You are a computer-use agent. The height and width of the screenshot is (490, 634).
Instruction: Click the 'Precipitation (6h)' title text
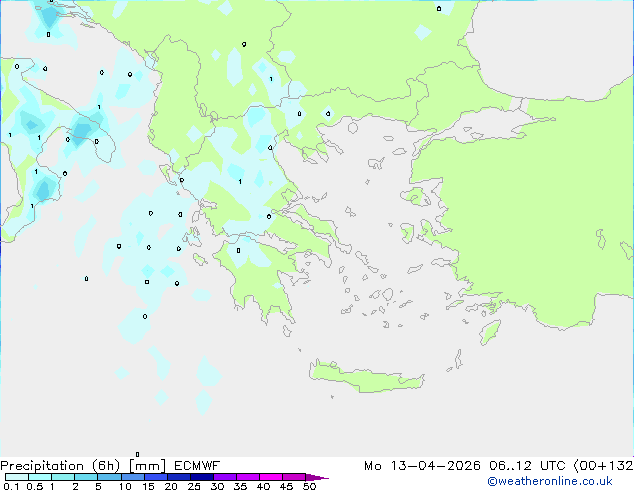60,466
